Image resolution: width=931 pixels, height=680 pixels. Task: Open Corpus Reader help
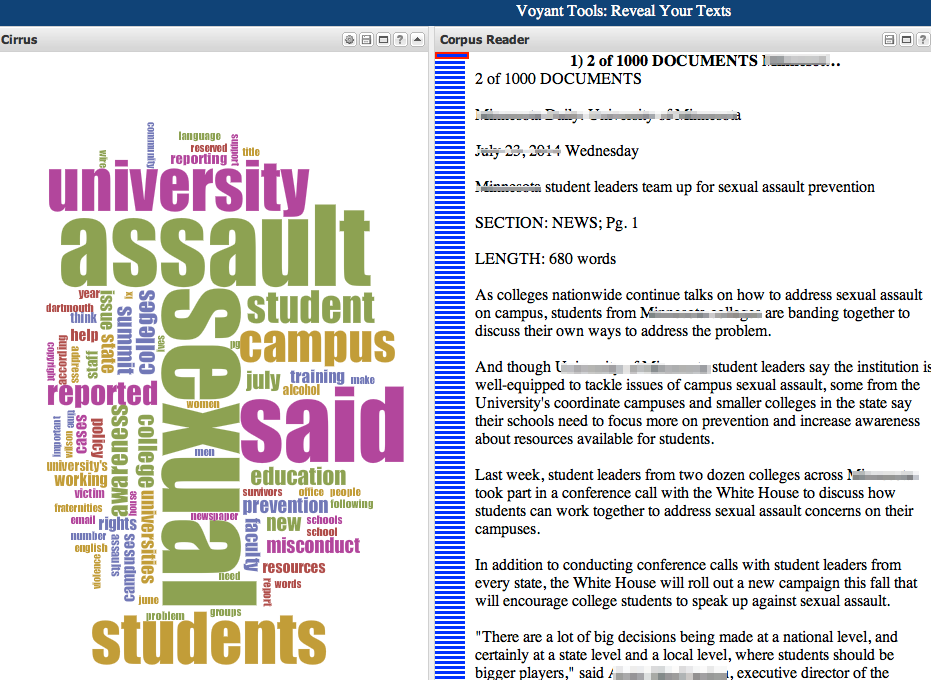click(x=923, y=39)
